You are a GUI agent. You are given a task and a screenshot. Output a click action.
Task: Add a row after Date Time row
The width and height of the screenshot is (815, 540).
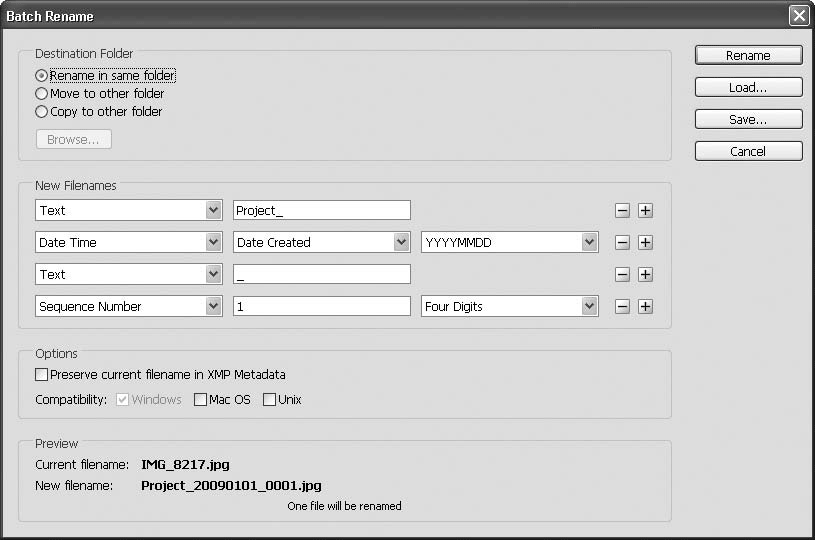[x=645, y=242]
